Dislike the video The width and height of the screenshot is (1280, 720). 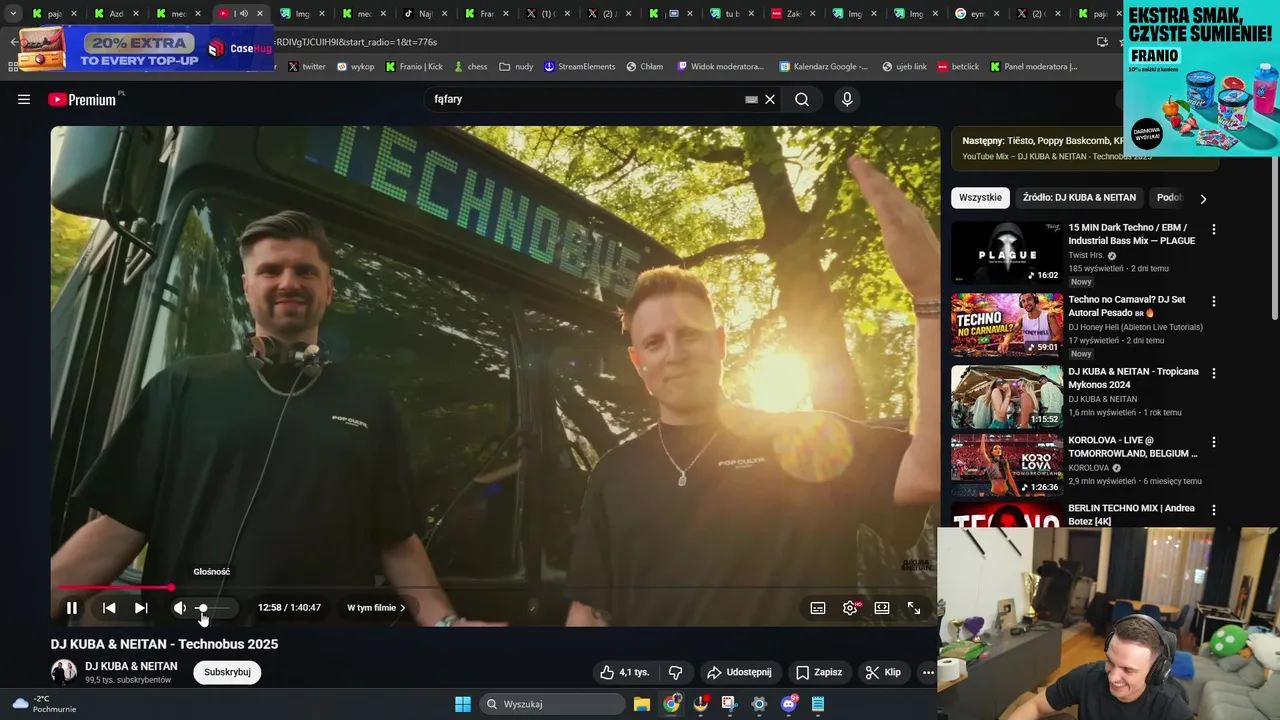click(x=676, y=672)
